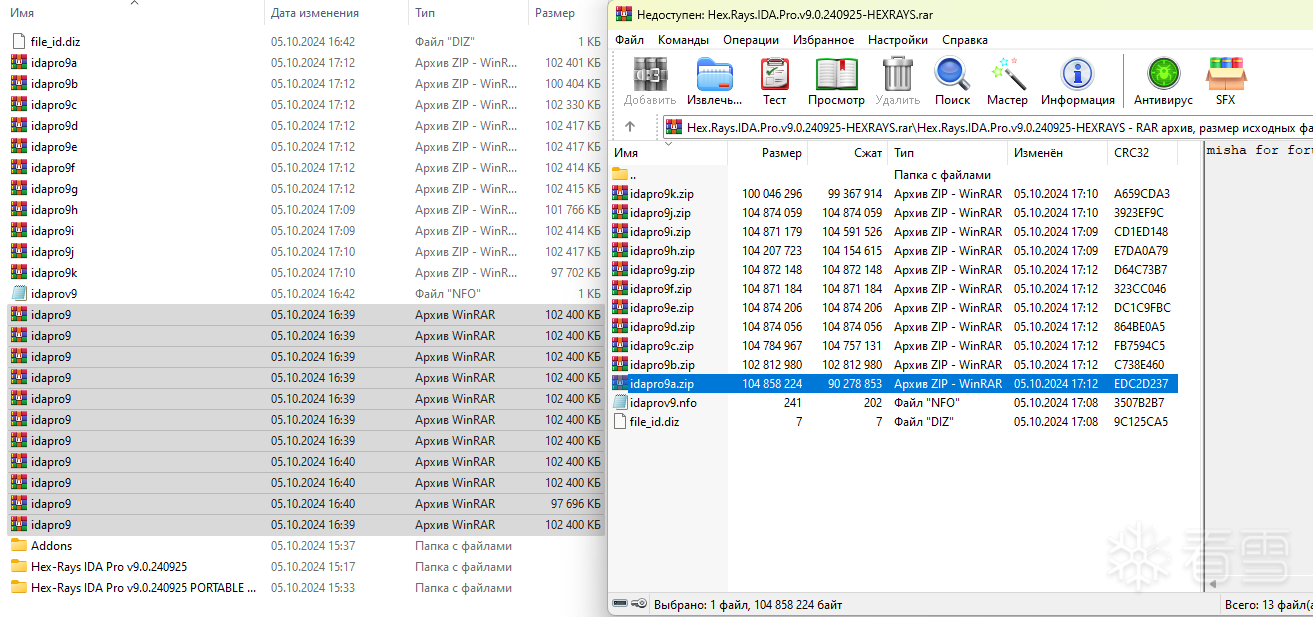Click the greyed Удалить (Delete) trash icon
Image resolution: width=1313 pixels, height=617 pixels.
click(x=898, y=75)
